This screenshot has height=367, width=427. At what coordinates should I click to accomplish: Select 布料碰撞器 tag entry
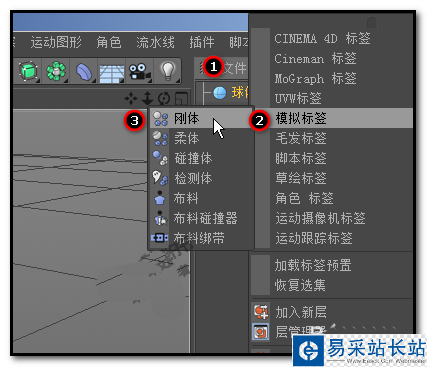[x=201, y=218]
